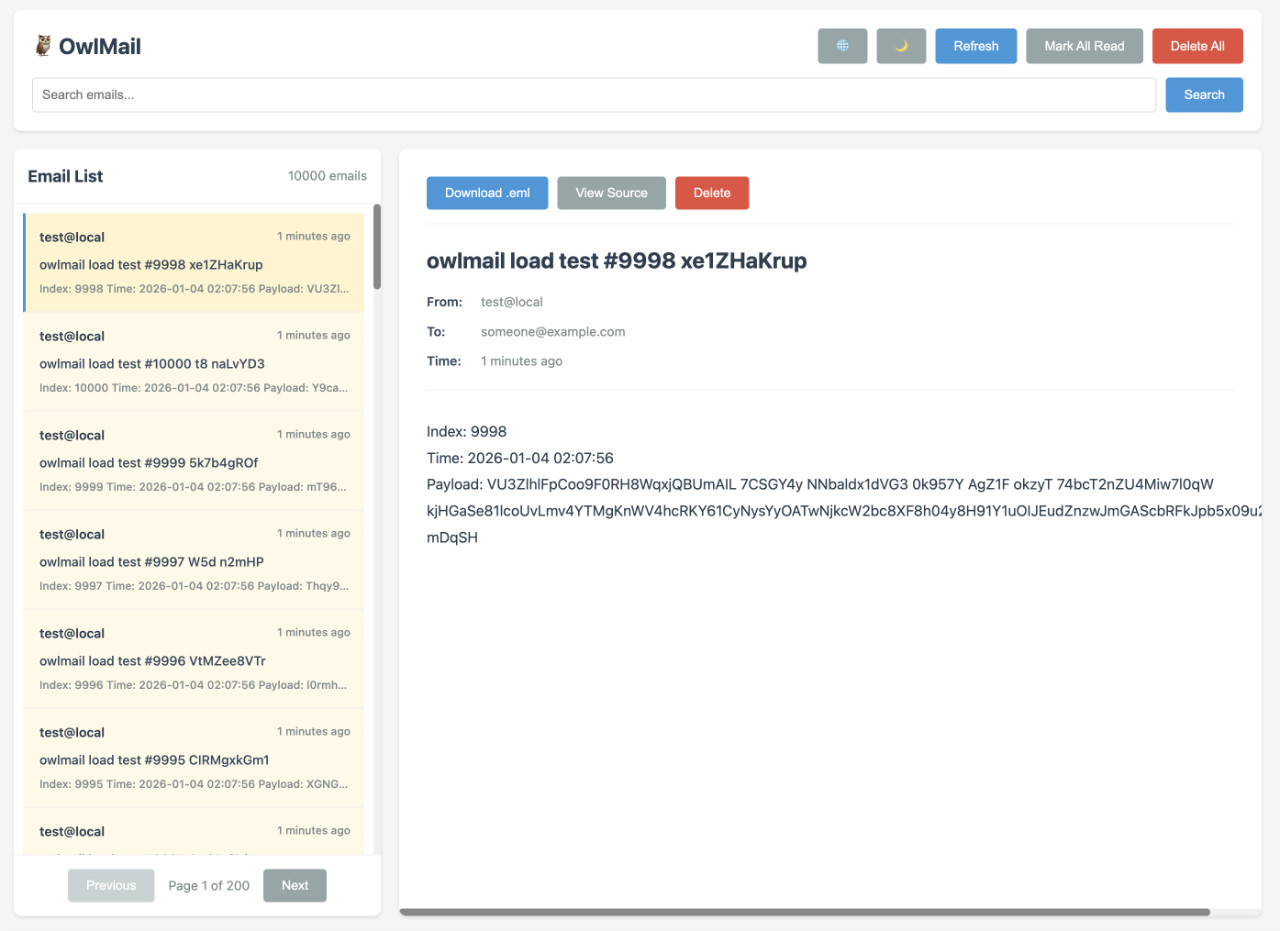Viewport: 1280px width, 931px height.
Task: Open email load test #9997 W5d n2mHP
Action: [194, 560]
